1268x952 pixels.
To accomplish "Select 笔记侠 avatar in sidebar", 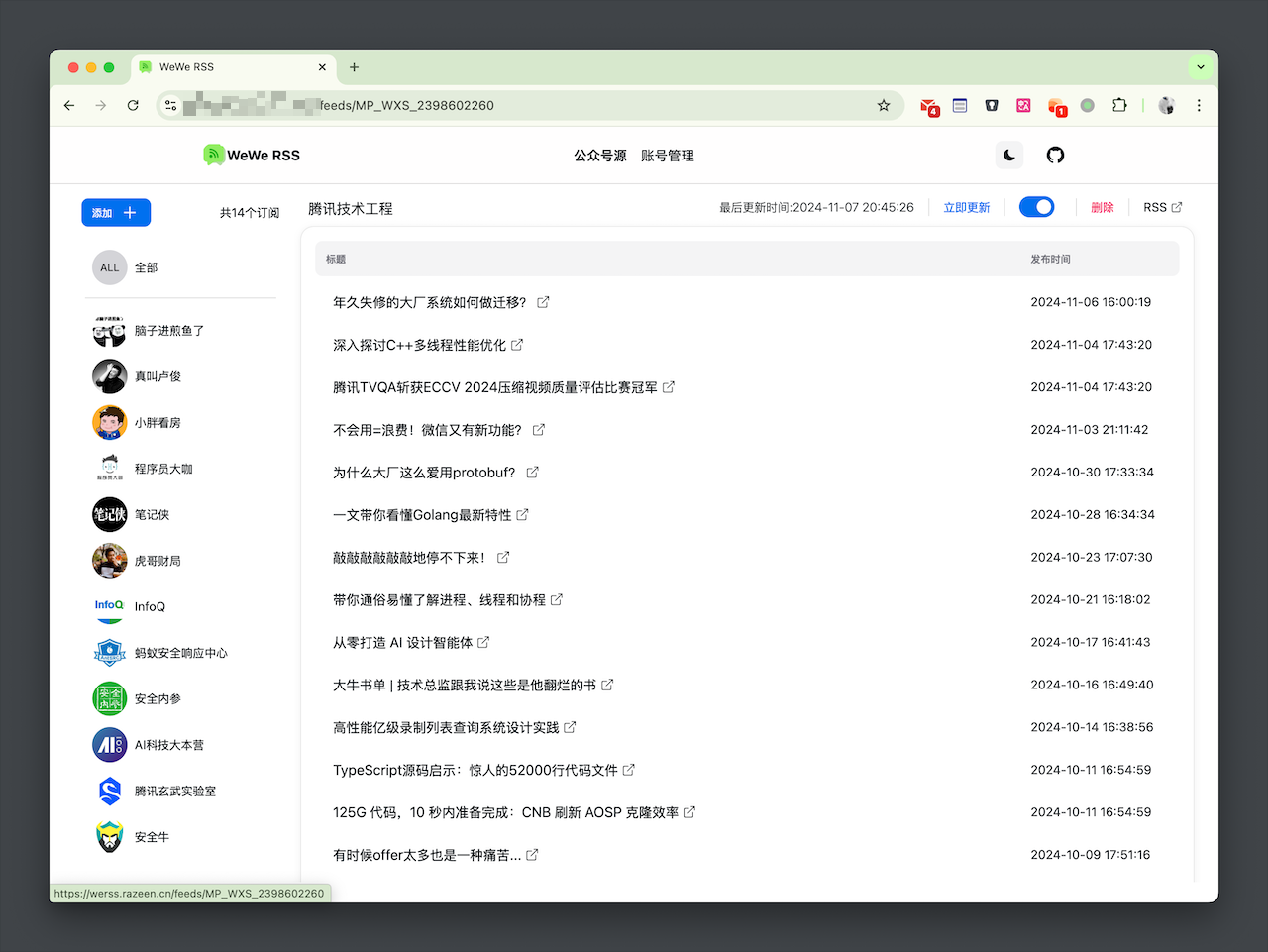I will coord(109,515).
